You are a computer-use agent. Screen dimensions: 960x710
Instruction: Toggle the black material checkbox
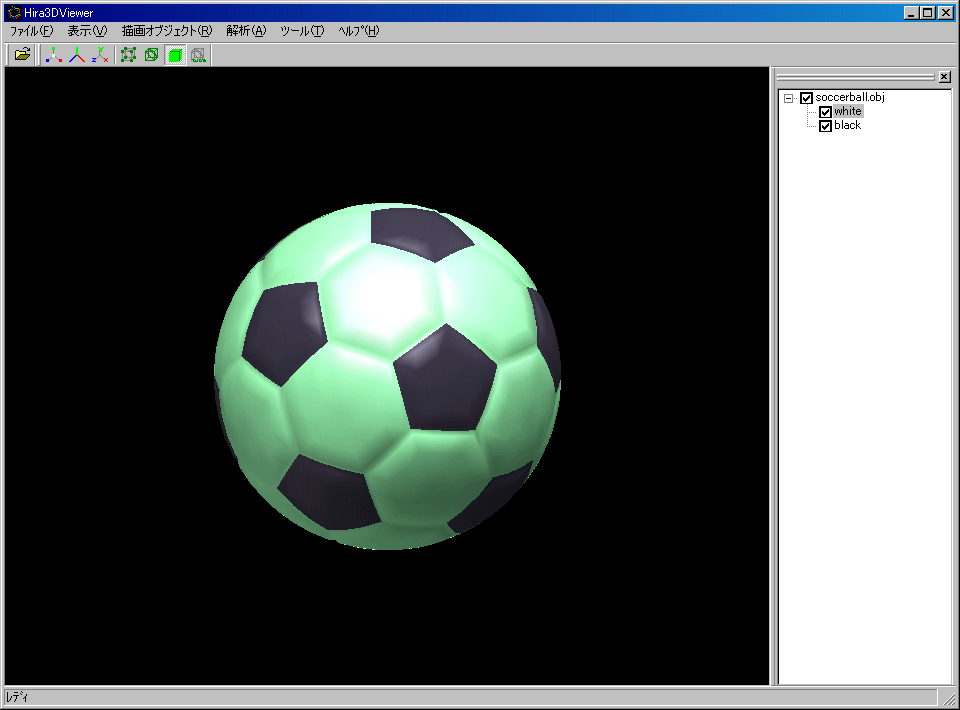click(825, 126)
